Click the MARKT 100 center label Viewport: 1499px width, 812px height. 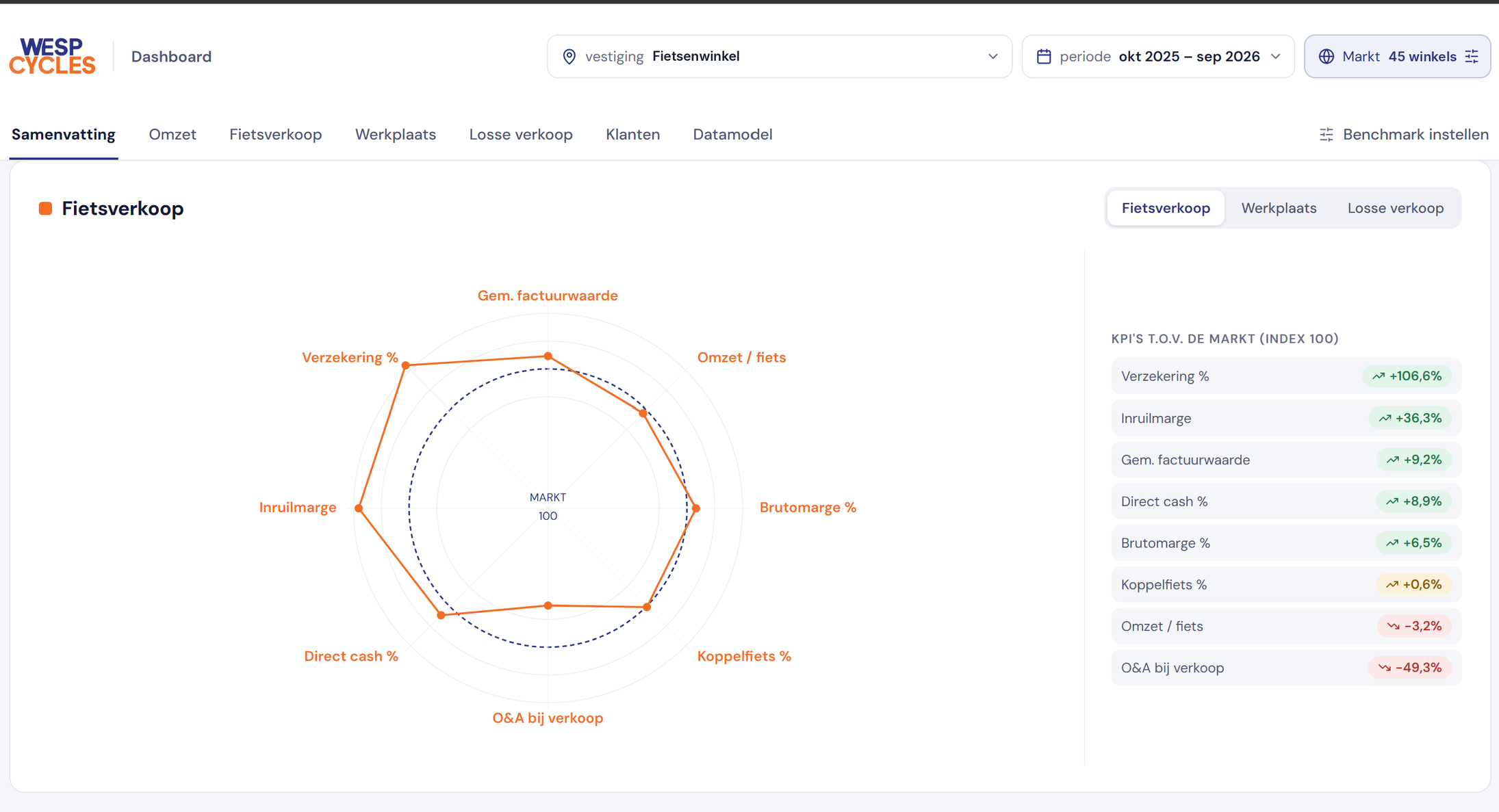pos(548,507)
